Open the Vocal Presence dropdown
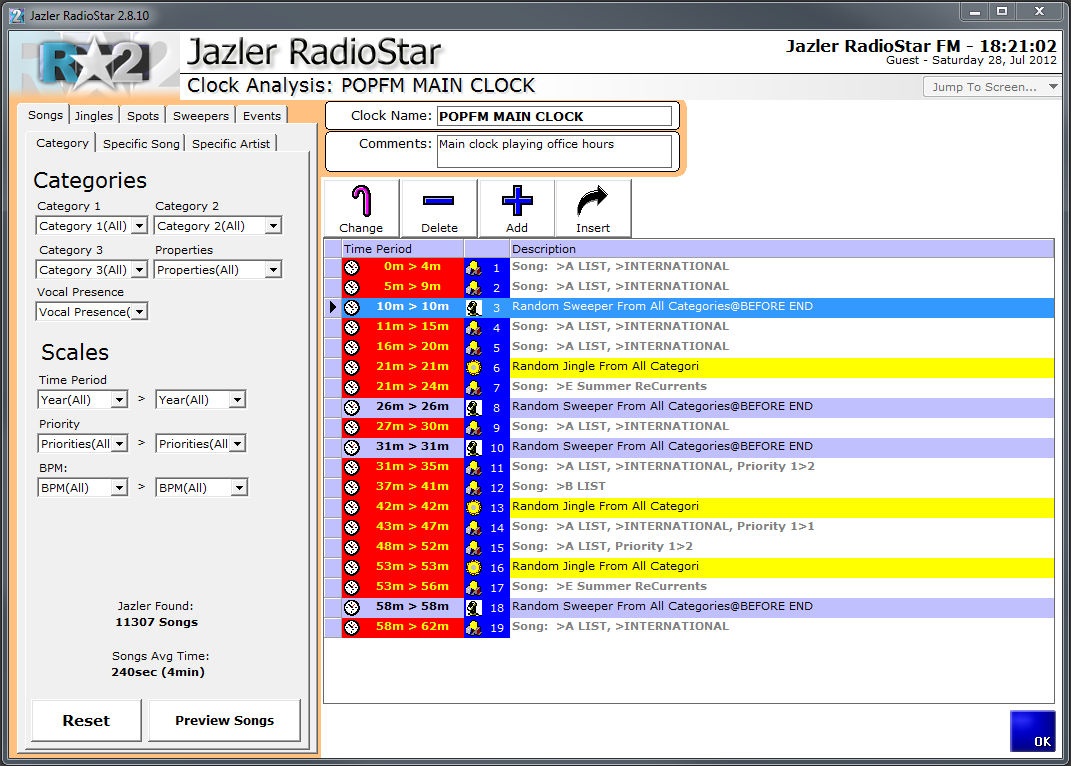 139,312
